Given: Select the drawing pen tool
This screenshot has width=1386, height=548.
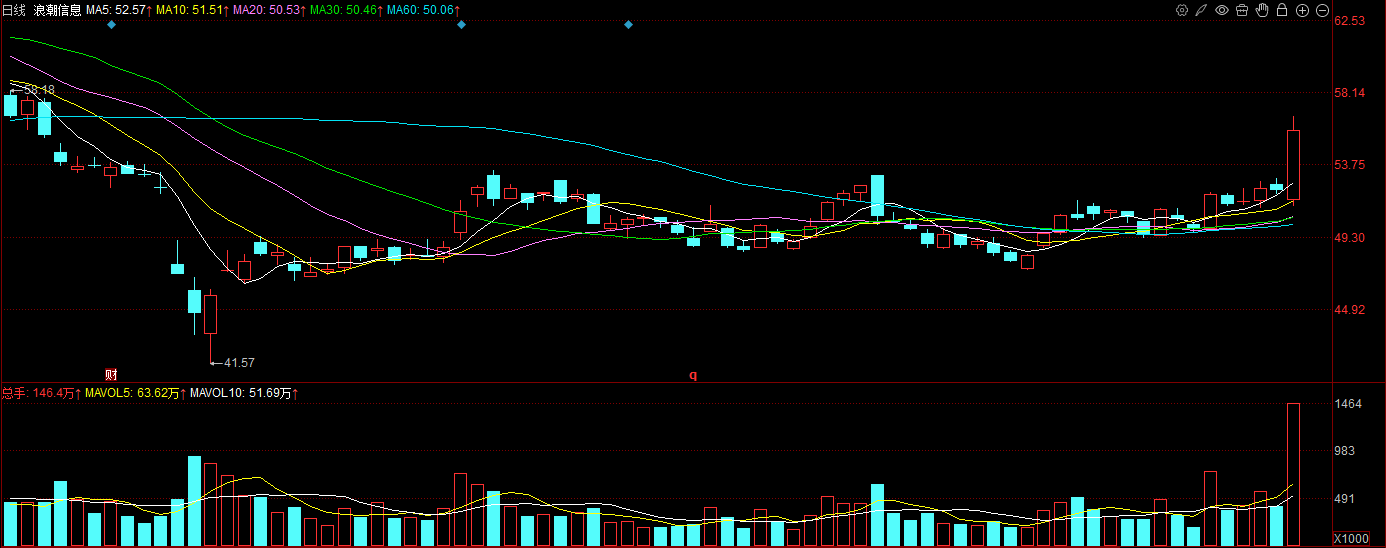Looking at the screenshot, I should click(x=1202, y=10).
